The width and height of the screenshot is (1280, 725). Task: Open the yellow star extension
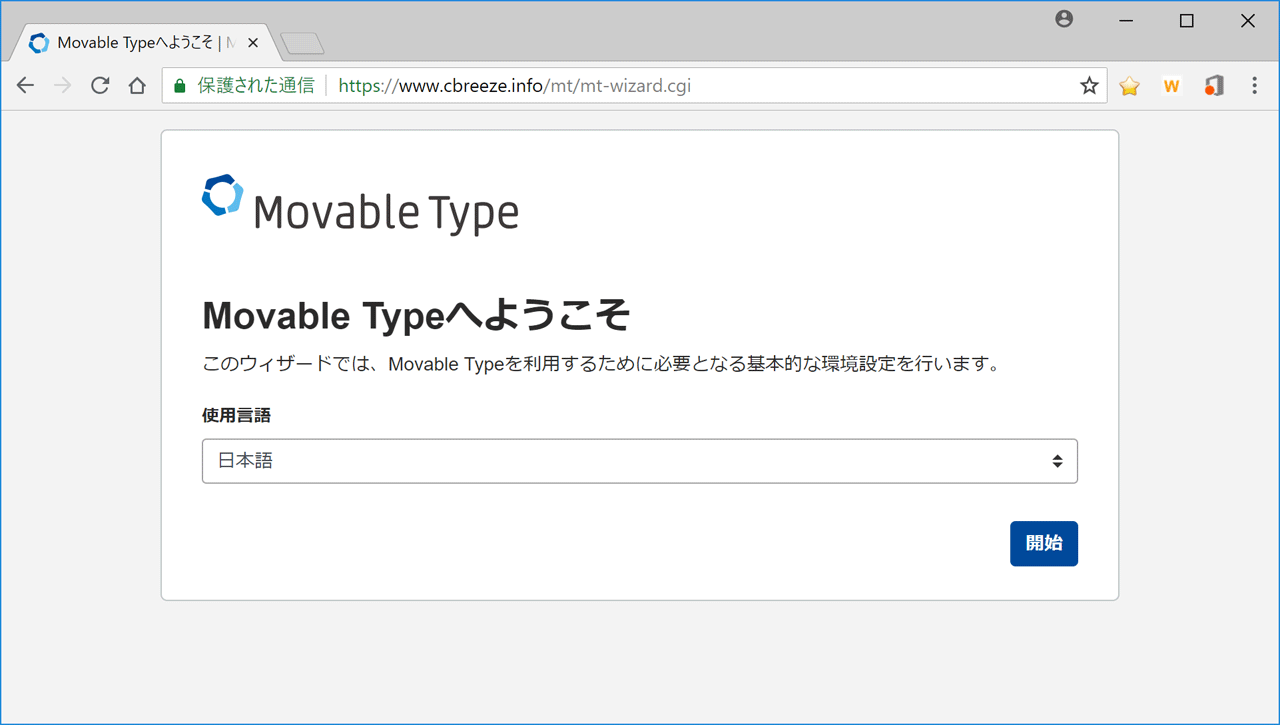[x=1130, y=86]
